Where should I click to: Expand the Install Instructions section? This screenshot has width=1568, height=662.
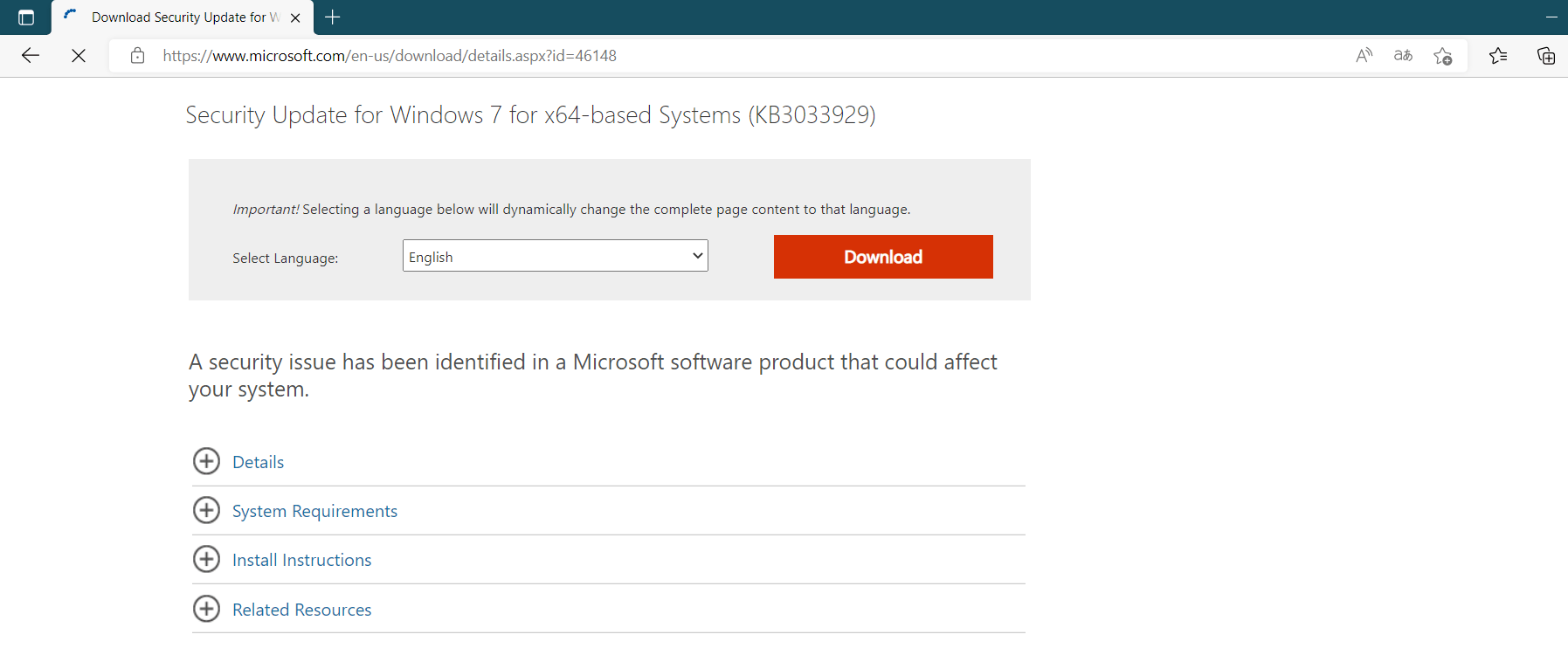(206, 559)
